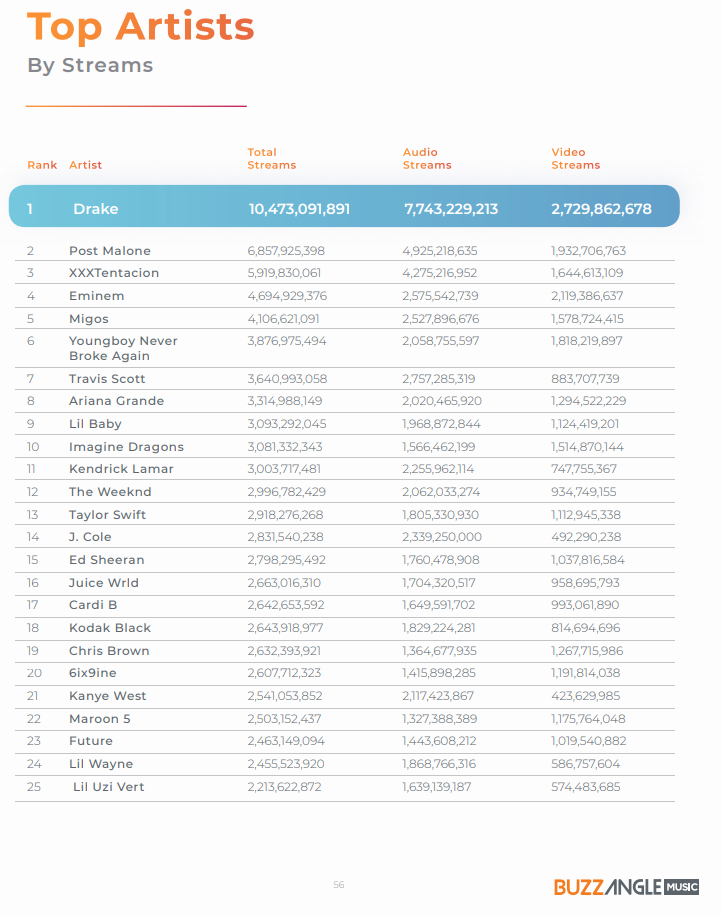Click the Audio Streams column header
Viewport: 721px width, 915px height.
pyautogui.click(x=427, y=159)
